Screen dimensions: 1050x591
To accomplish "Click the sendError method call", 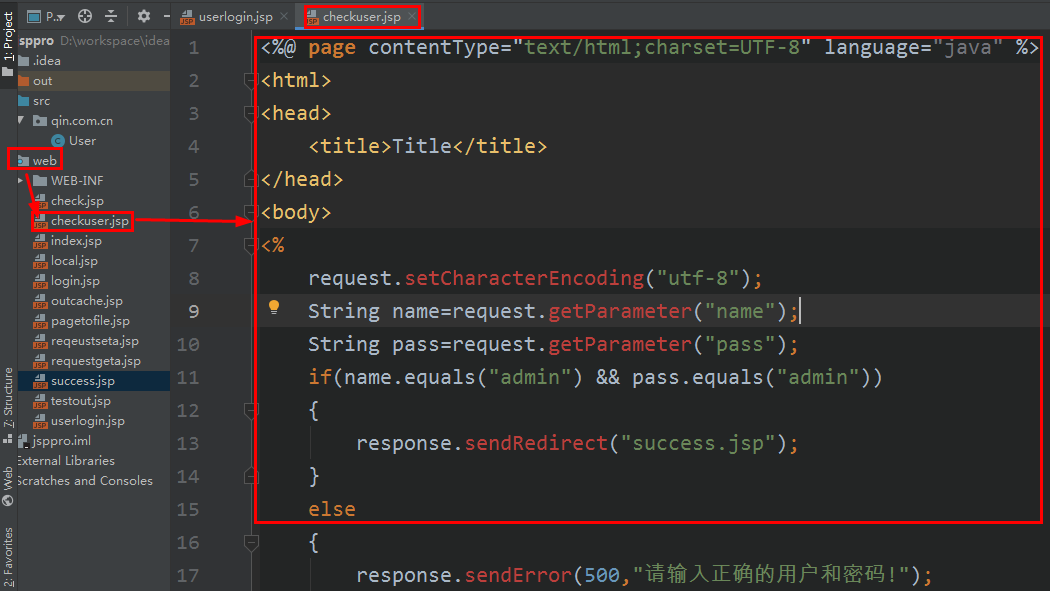I will (x=518, y=576).
